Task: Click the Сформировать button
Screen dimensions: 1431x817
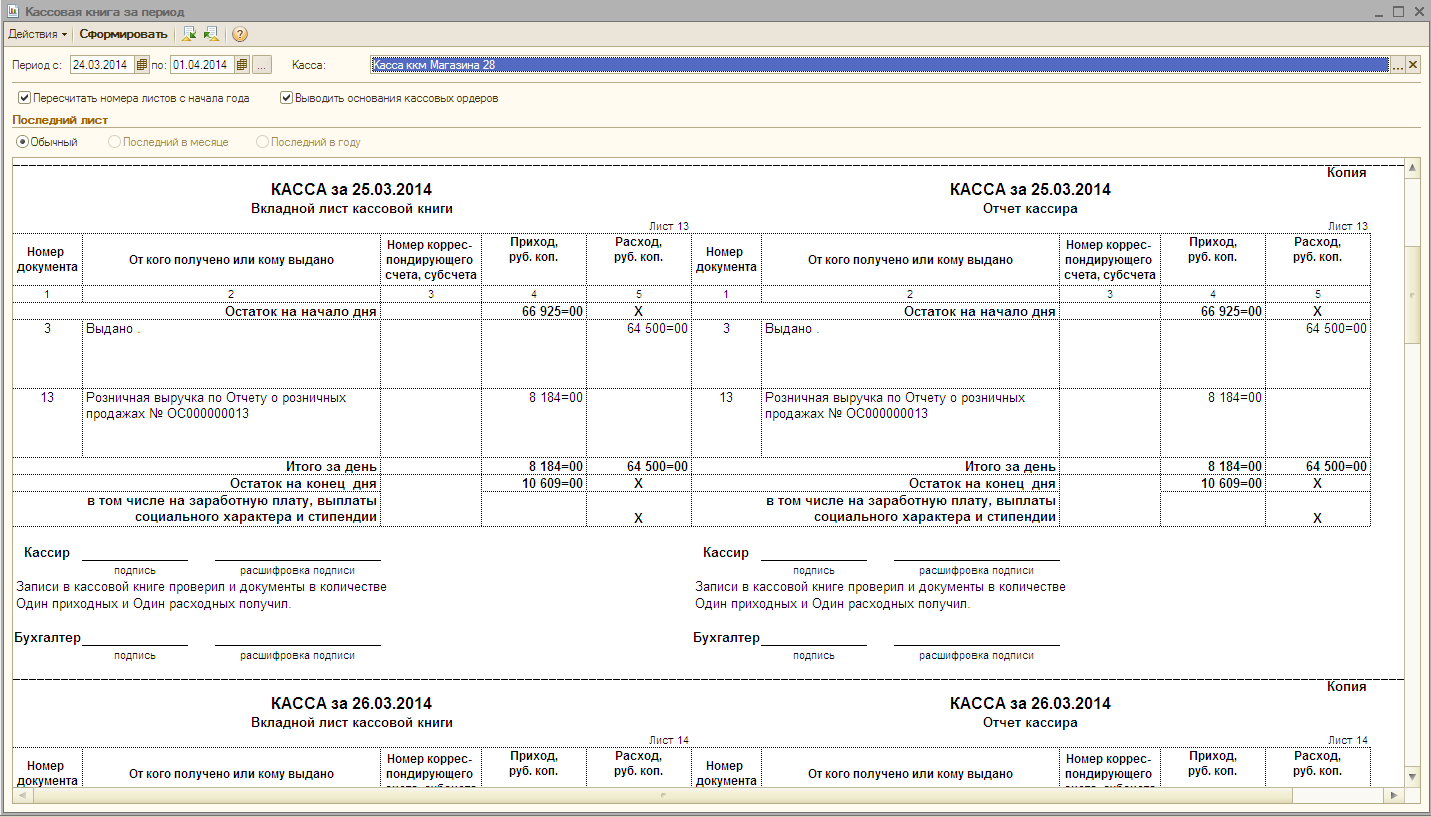Action: pyautogui.click(x=124, y=34)
